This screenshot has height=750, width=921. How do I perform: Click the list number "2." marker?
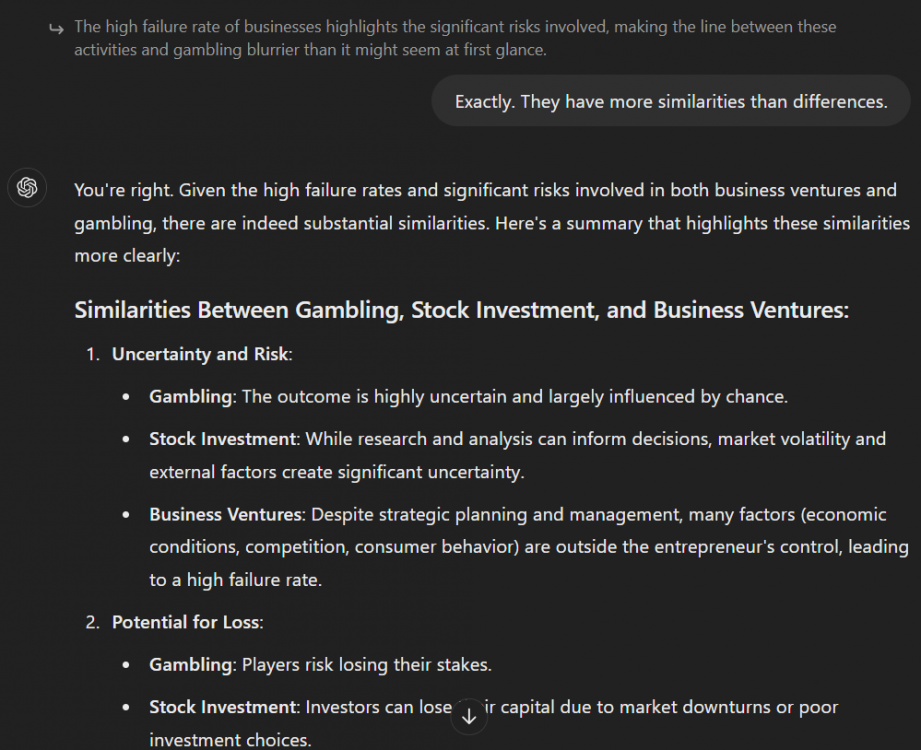pos(93,622)
